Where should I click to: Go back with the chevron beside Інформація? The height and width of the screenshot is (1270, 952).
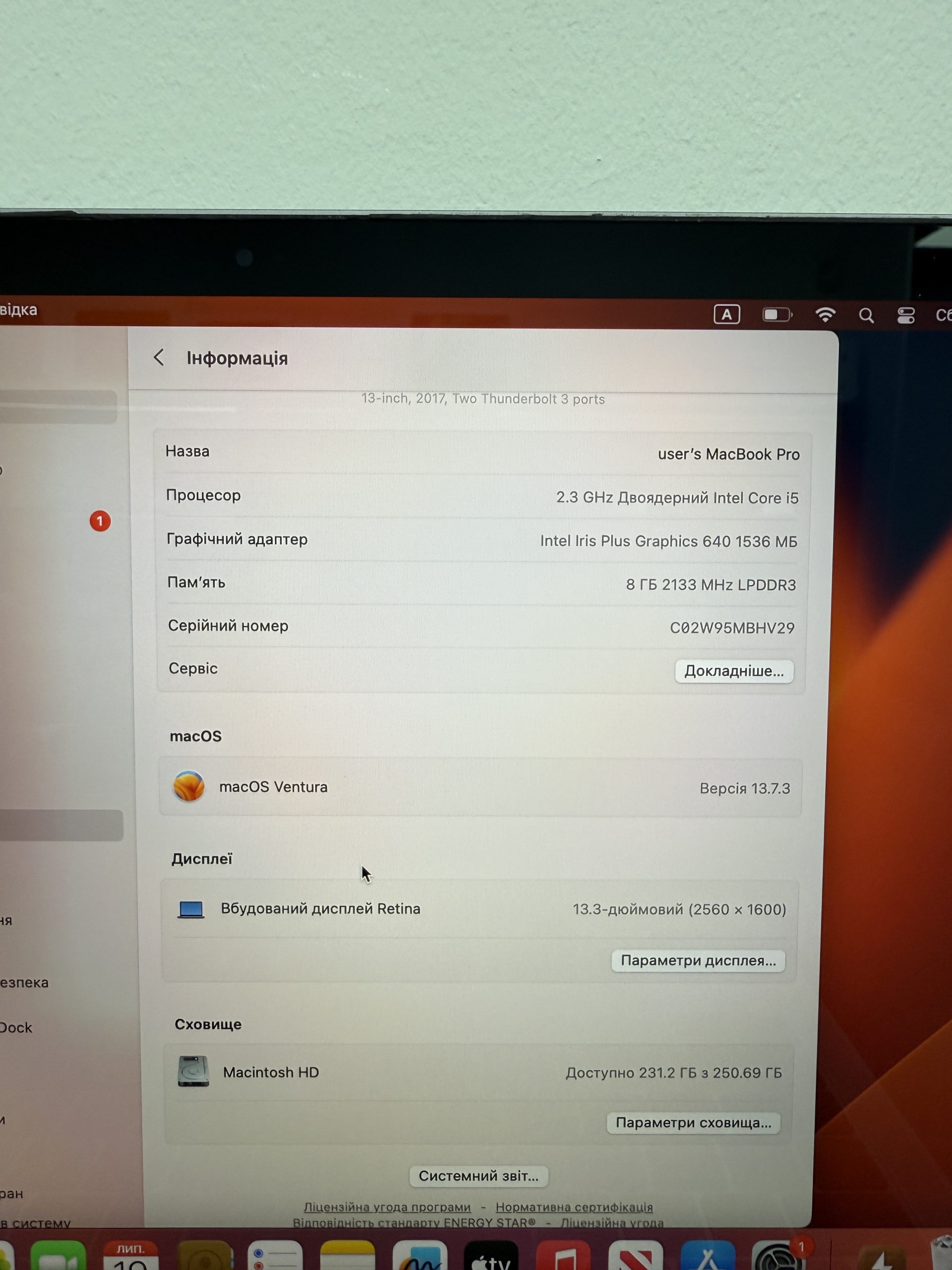click(x=160, y=357)
